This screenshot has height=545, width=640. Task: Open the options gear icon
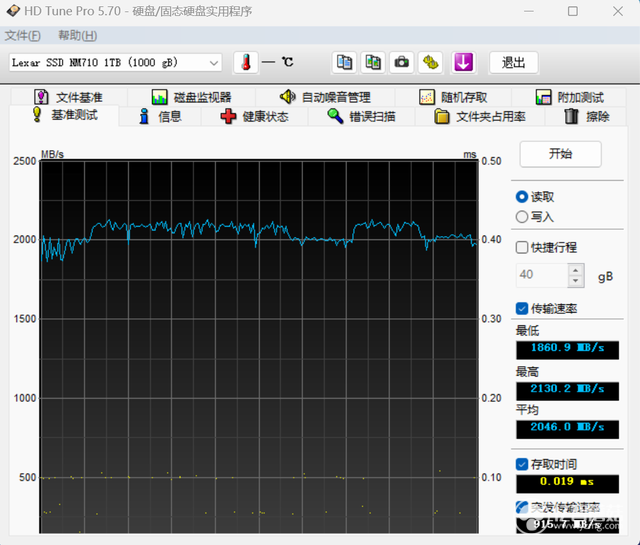click(x=430, y=62)
